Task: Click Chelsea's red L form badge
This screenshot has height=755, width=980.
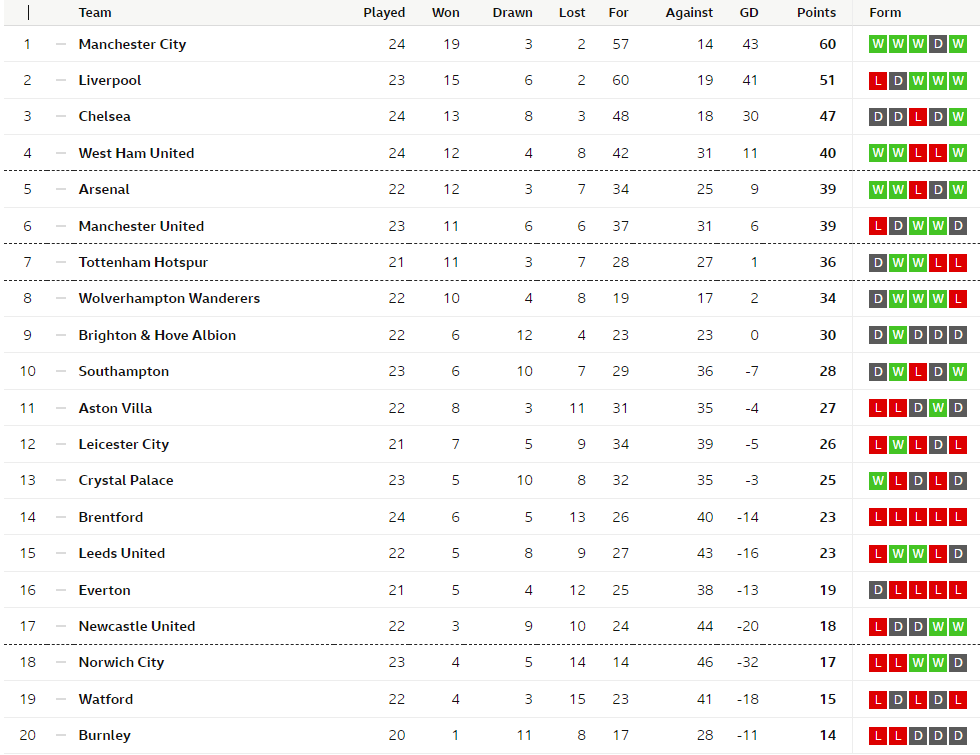Action: [918, 117]
